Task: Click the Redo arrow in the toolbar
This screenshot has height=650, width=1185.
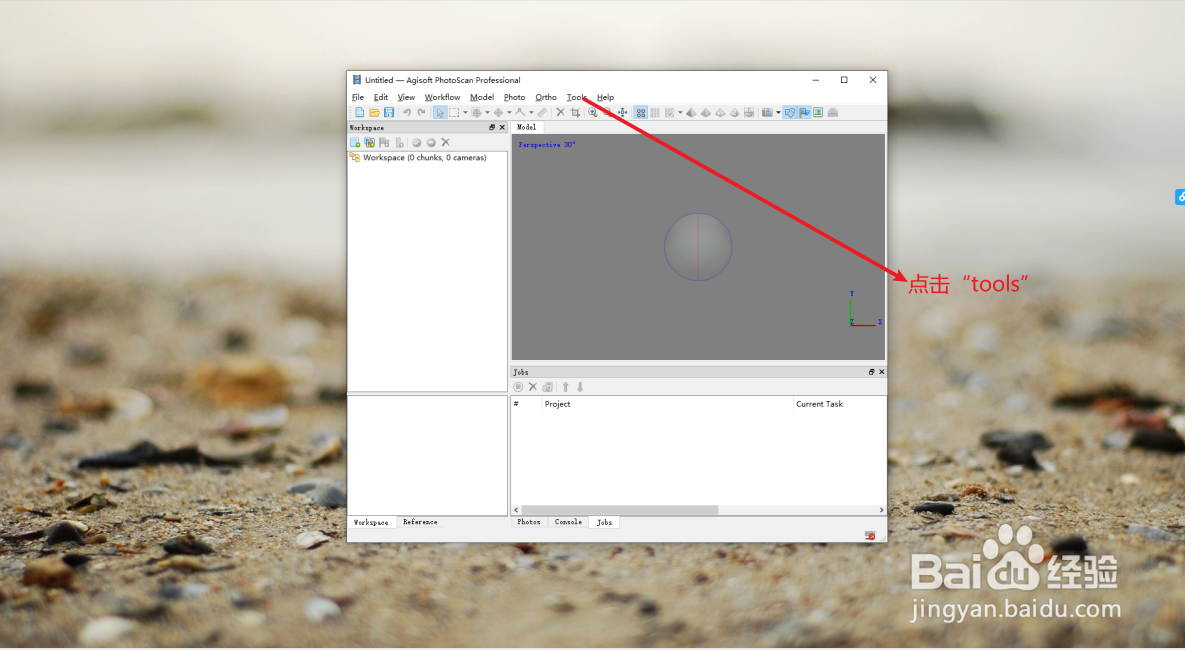Action: click(x=421, y=112)
